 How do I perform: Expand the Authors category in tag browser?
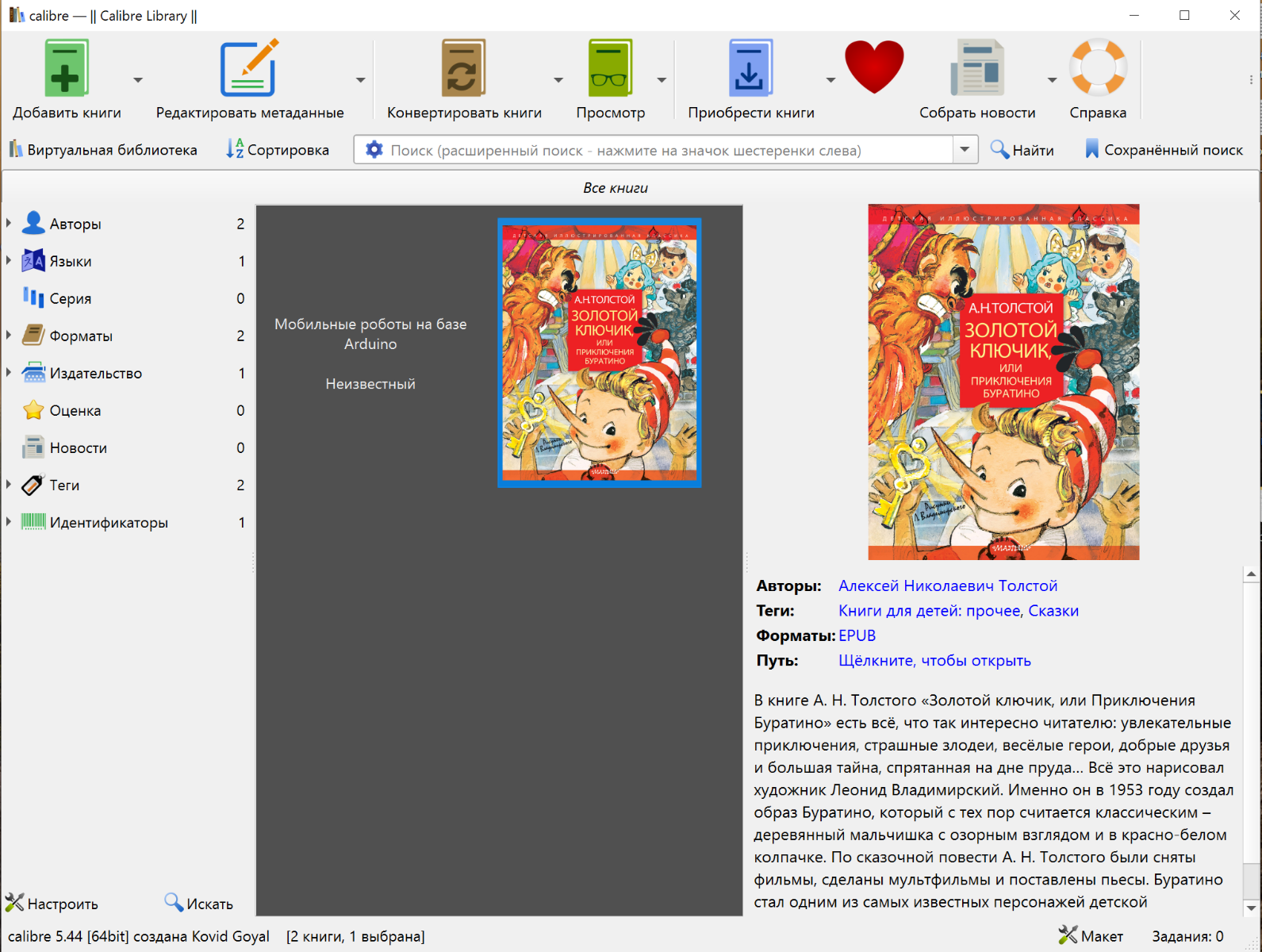click(9, 224)
